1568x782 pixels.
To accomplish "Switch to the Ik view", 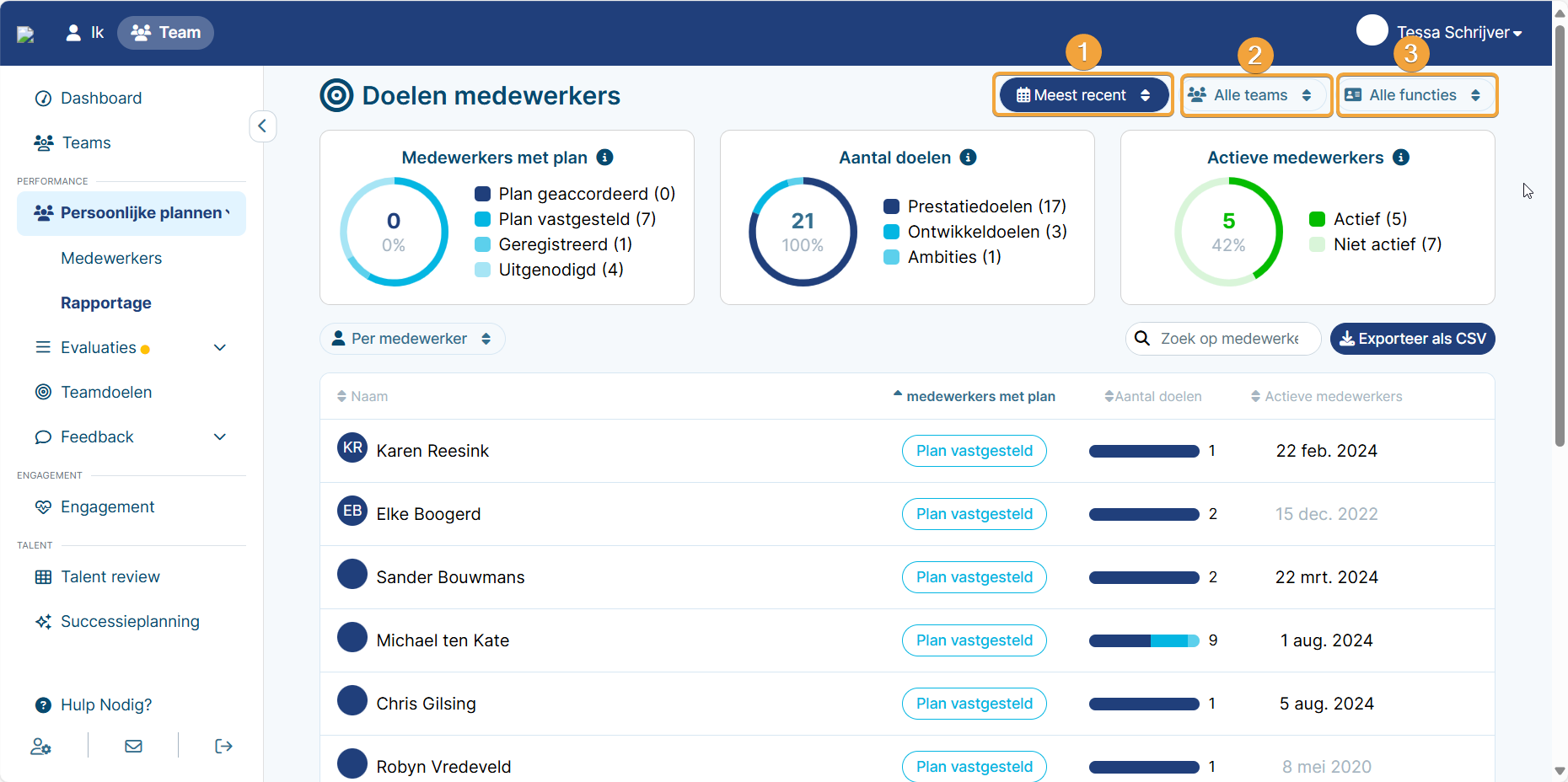I will tap(85, 33).
